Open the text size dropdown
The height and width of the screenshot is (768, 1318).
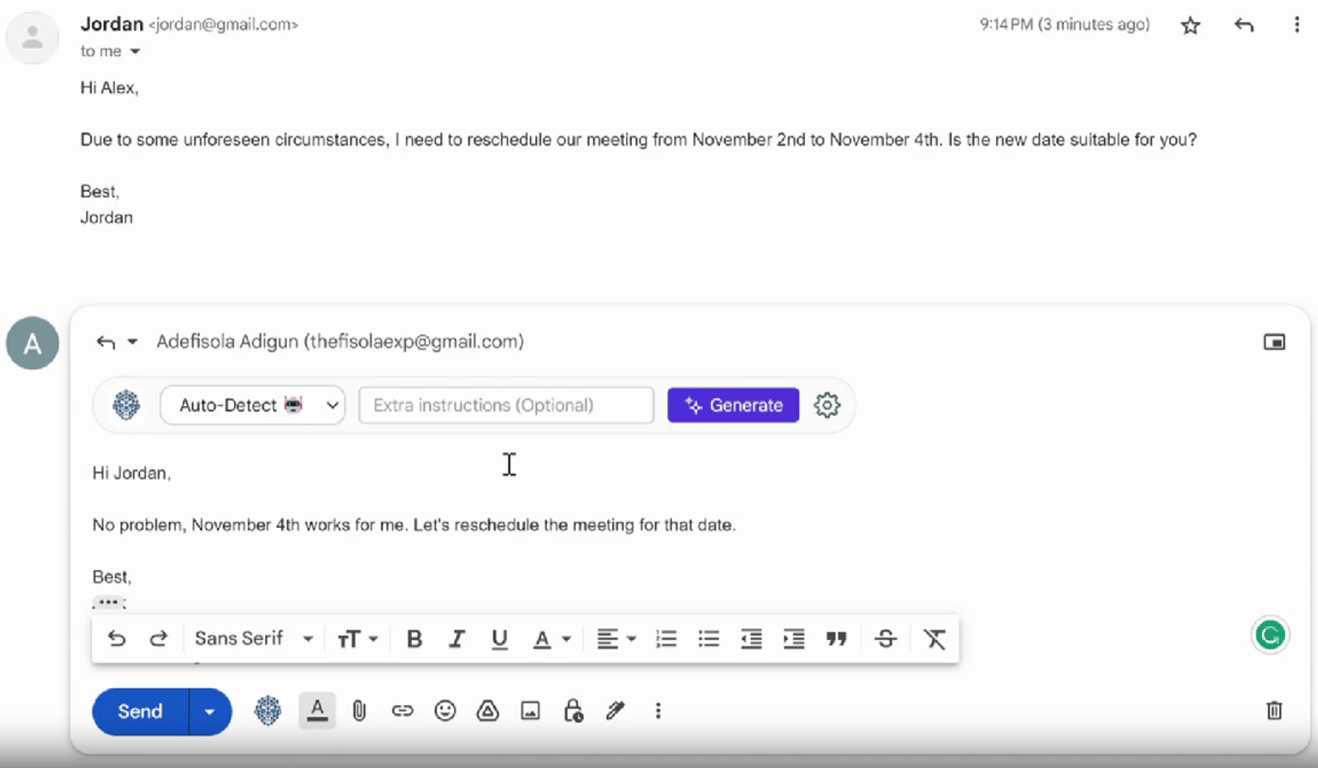point(357,639)
